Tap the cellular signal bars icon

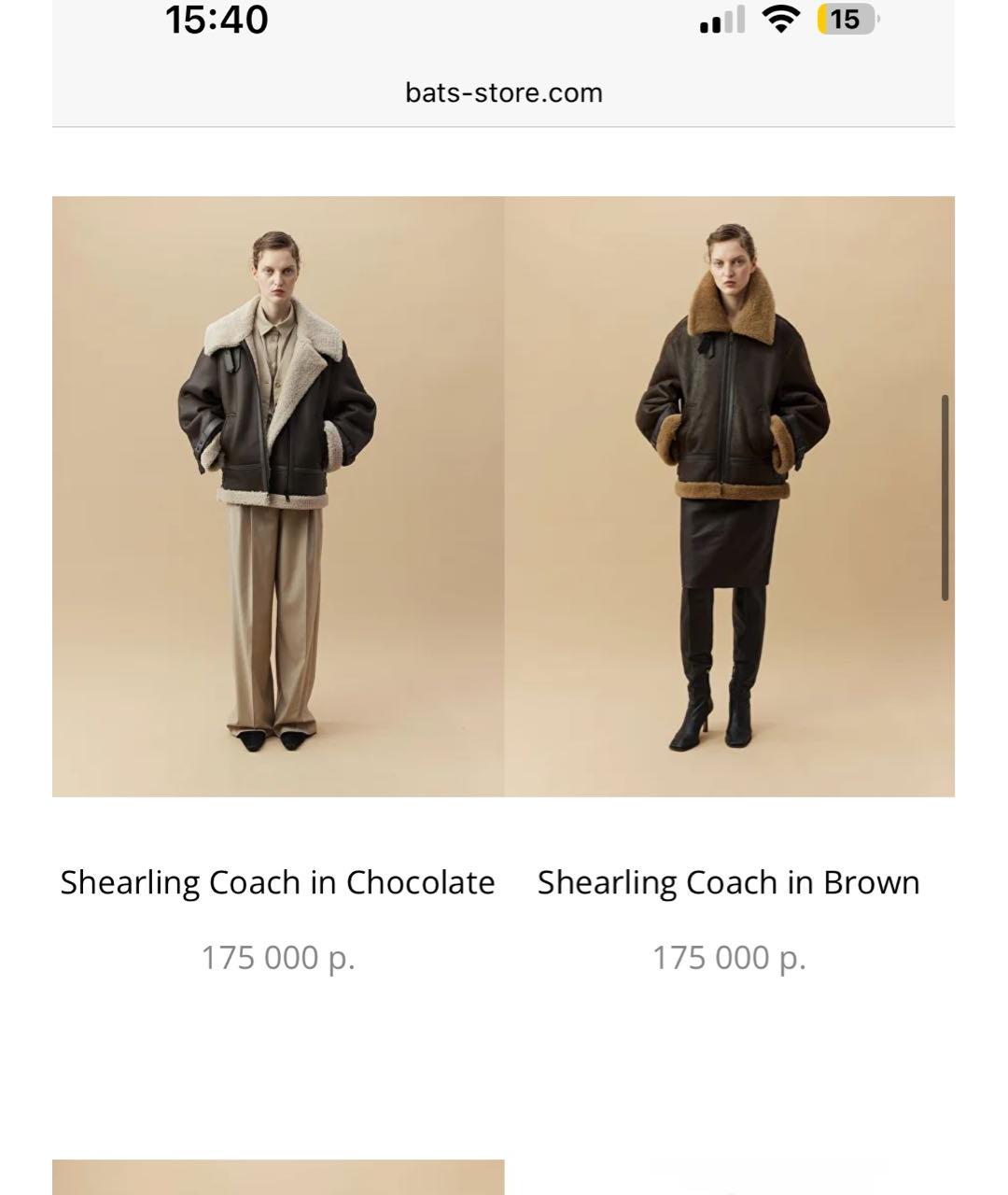pyautogui.click(x=722, y=20)
